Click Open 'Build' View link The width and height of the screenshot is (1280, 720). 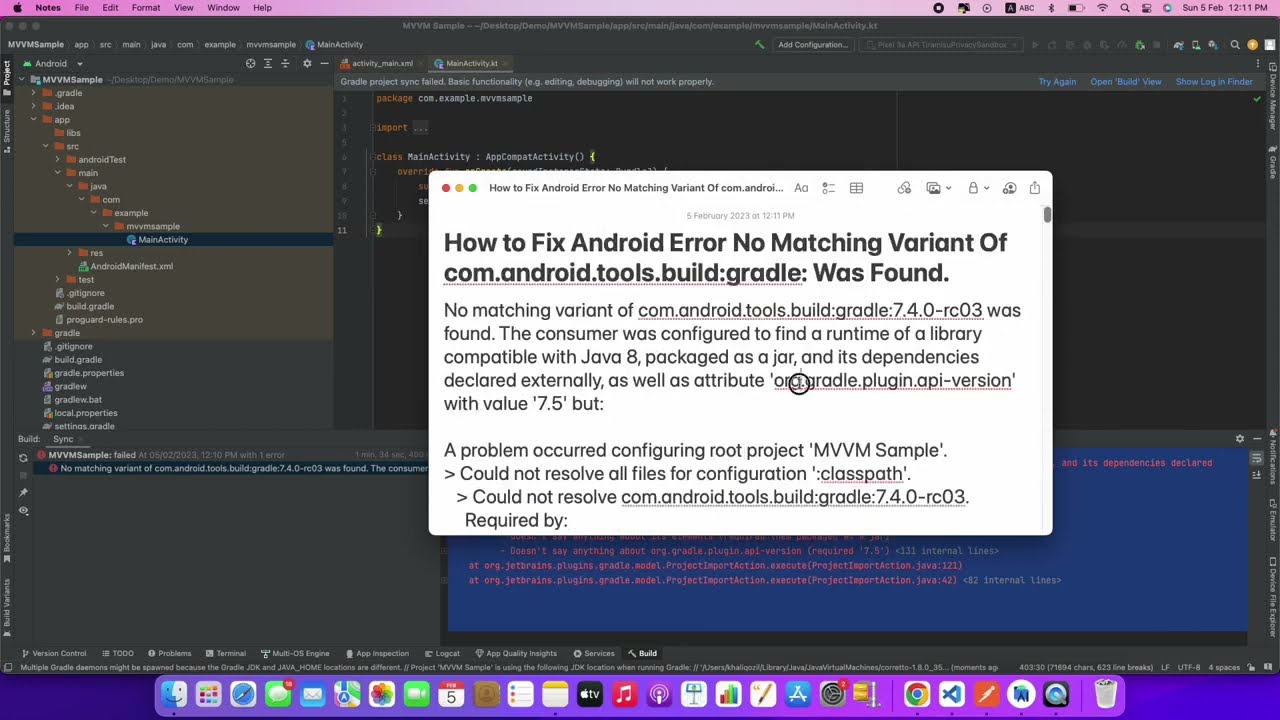[1126, 82]
